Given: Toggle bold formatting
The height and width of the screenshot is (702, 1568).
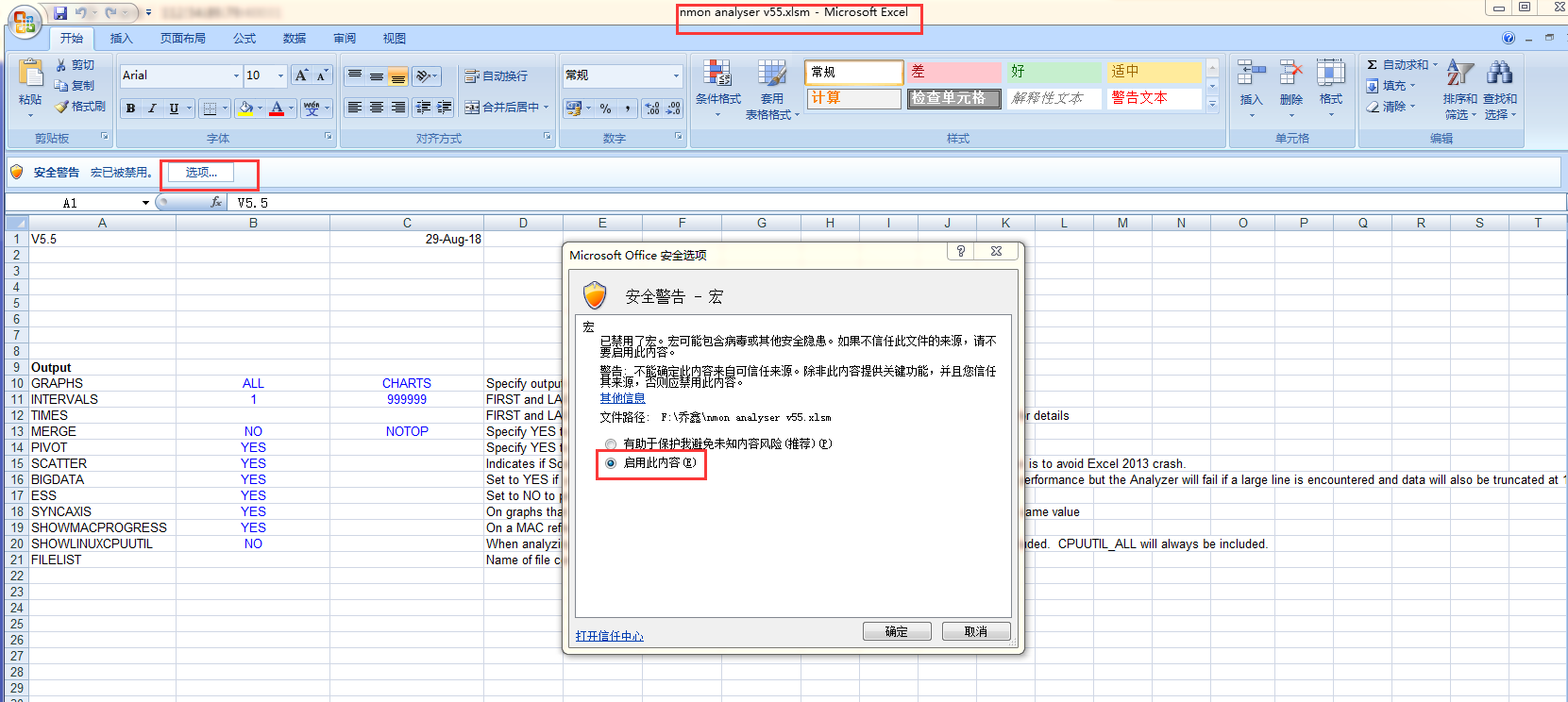Looking at the screenshot, I should [x=130, y=109].
